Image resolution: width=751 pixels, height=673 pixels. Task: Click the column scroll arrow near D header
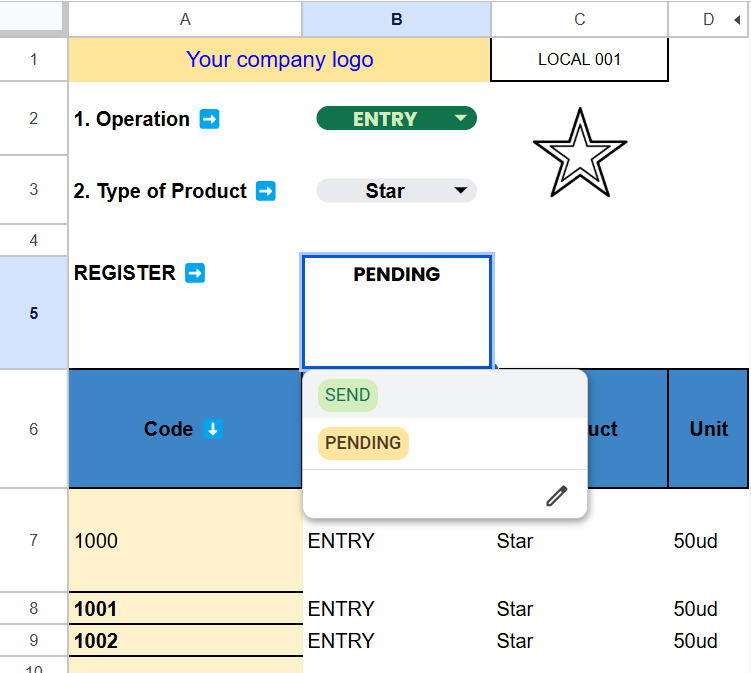pos(737,19)
